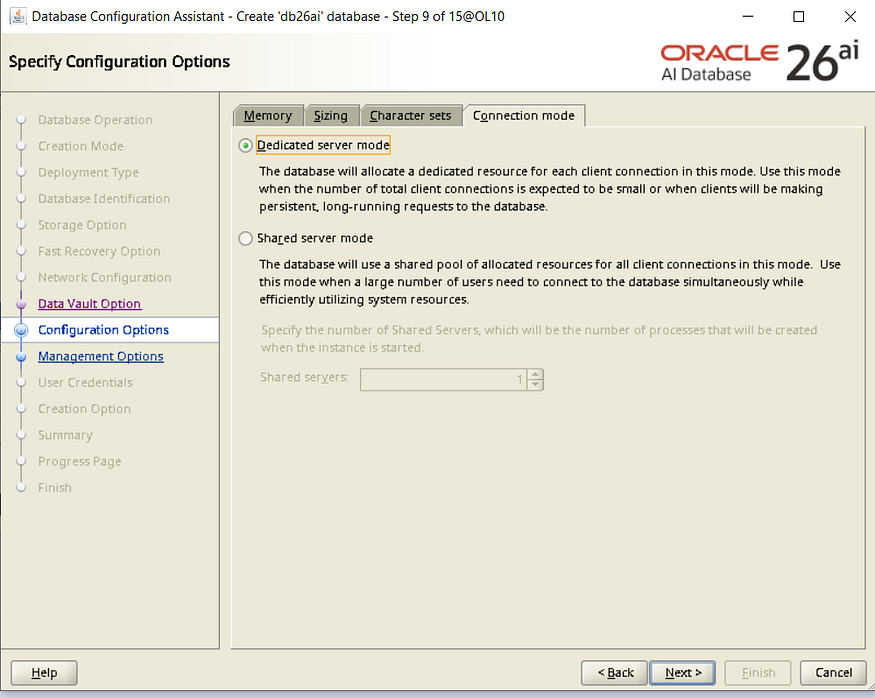The width and height of the screenshot is (875, 698).
Task: Select Shared server mode radio button
Action: point(245,239)
